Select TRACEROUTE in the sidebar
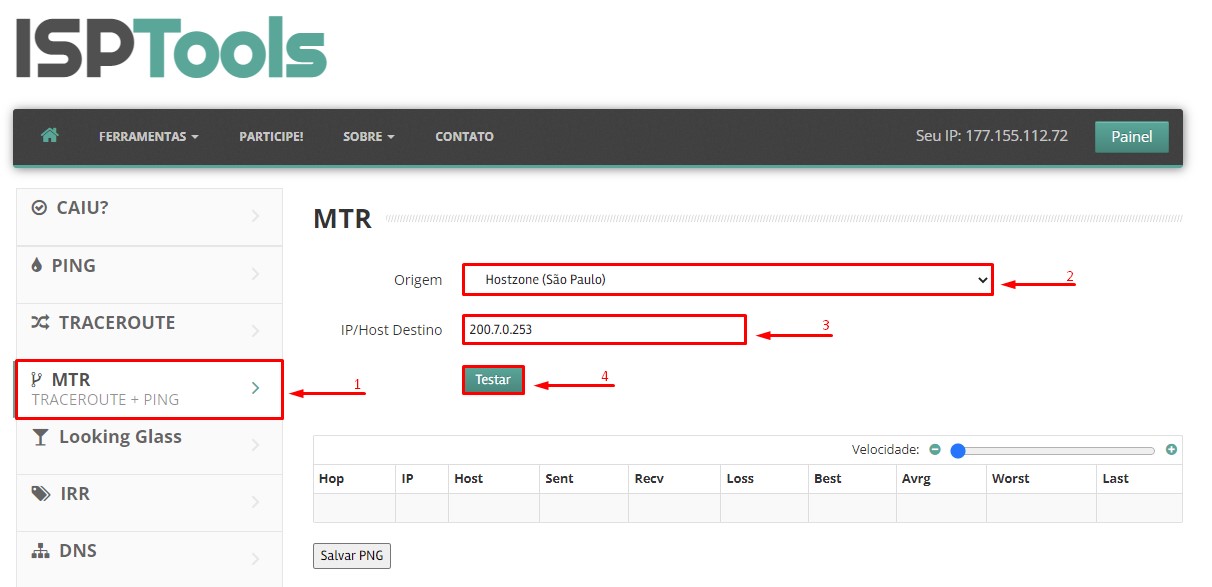 point(150,331)
